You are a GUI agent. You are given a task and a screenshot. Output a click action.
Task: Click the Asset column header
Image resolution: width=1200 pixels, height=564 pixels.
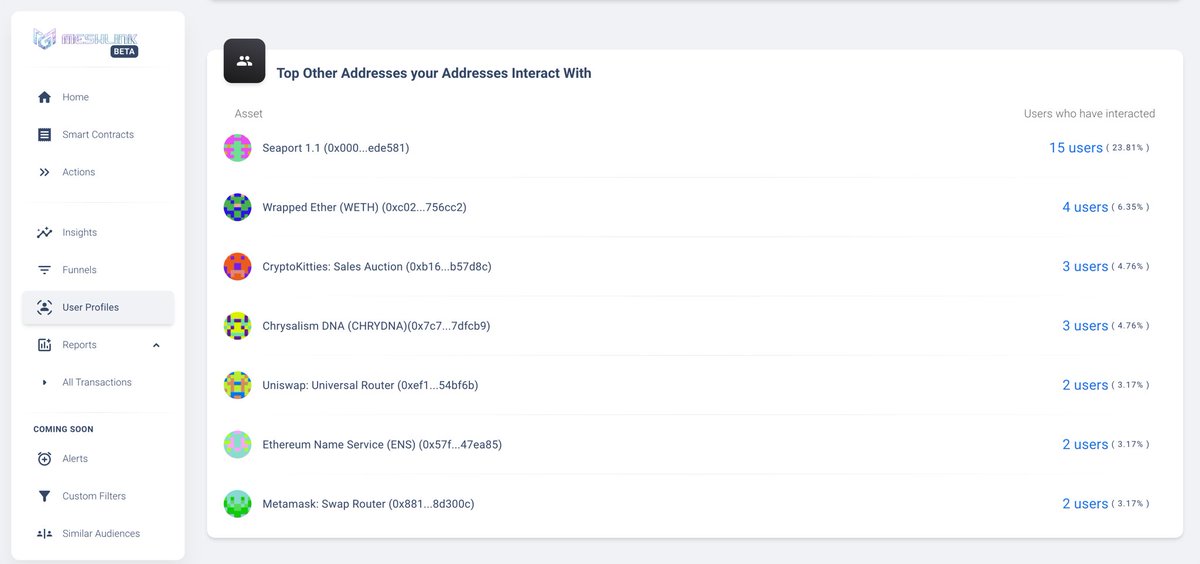pos(249,114)
